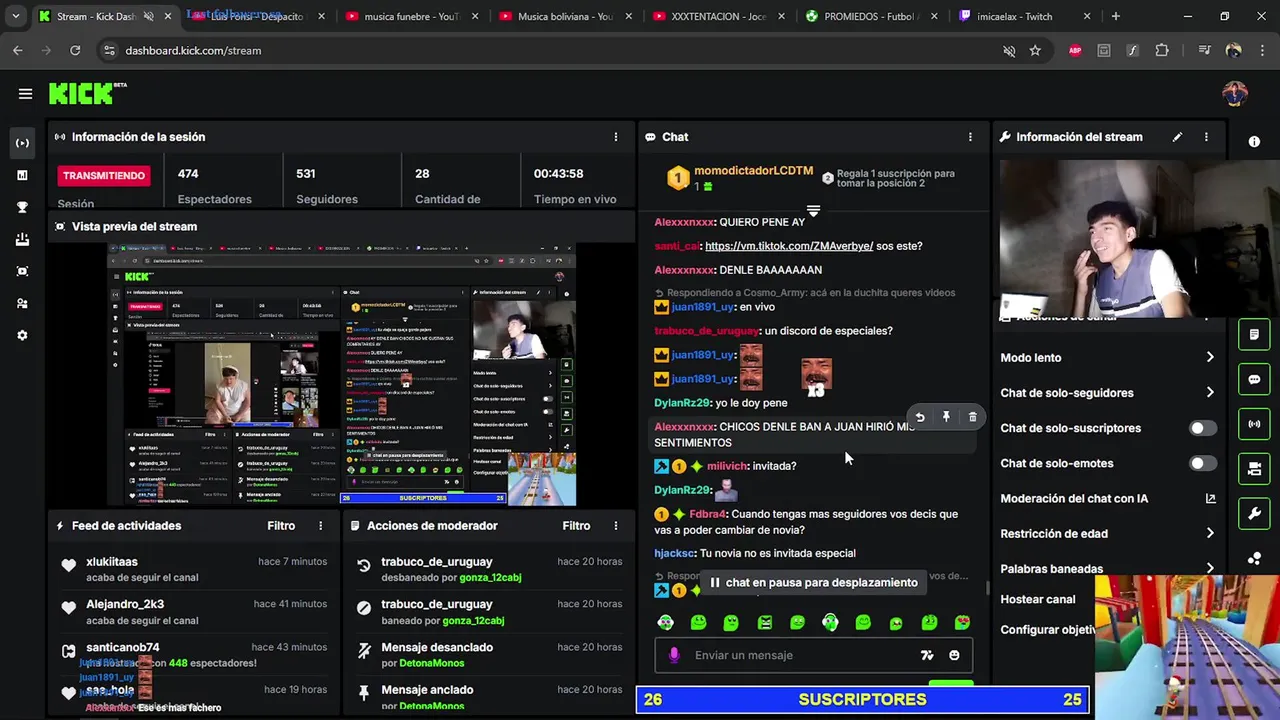This screenshot has width=1280, height=720.
Task: Click the text-style icon in message box
Action: click(927, 655)
